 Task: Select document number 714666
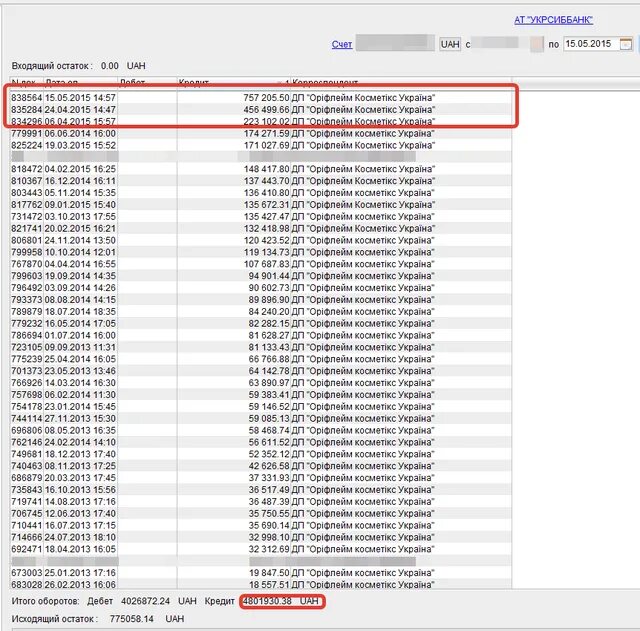(27, 537)
